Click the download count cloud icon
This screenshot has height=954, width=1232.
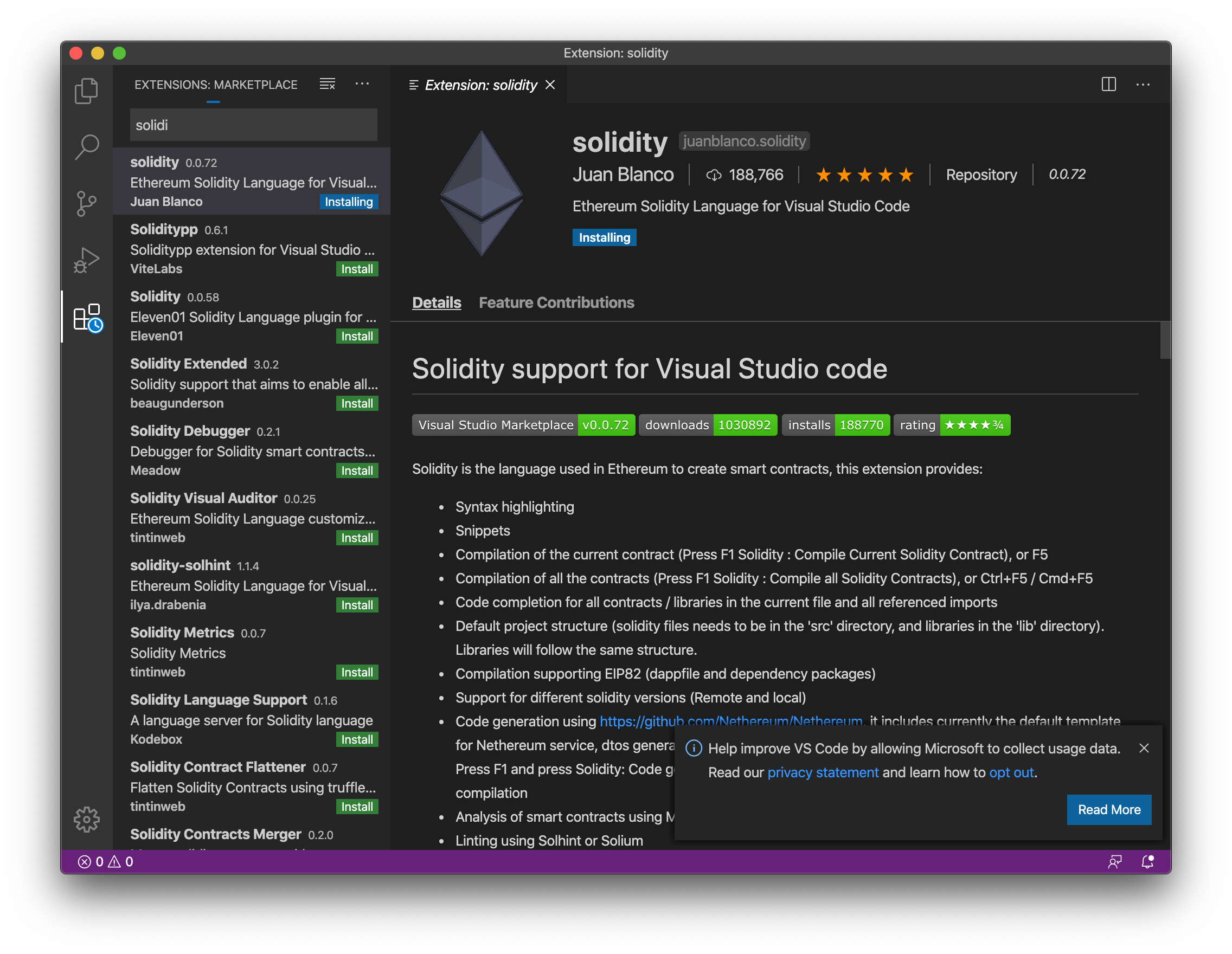[714, 175]
